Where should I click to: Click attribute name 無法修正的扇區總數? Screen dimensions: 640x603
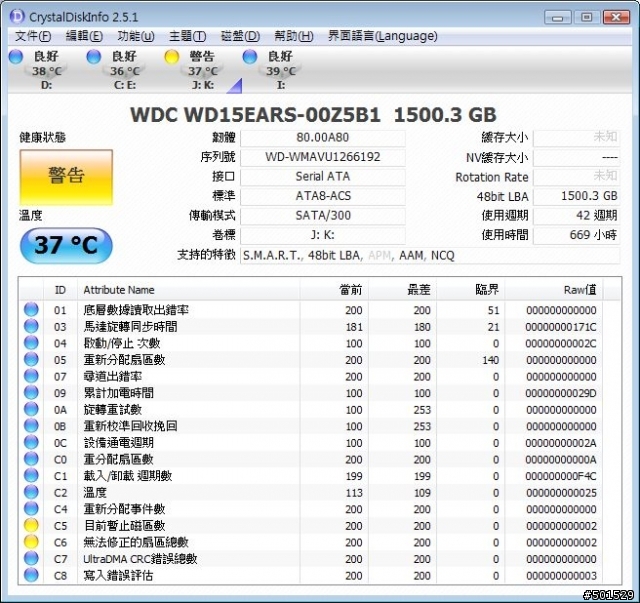click(x=136, y=543)
